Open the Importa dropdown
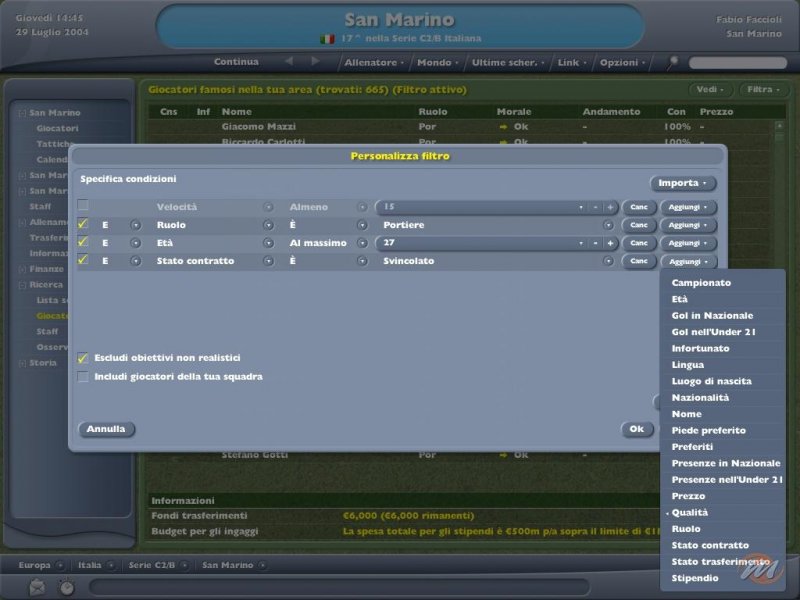This screenshot has height=600, width=800. tap(683, 184)
